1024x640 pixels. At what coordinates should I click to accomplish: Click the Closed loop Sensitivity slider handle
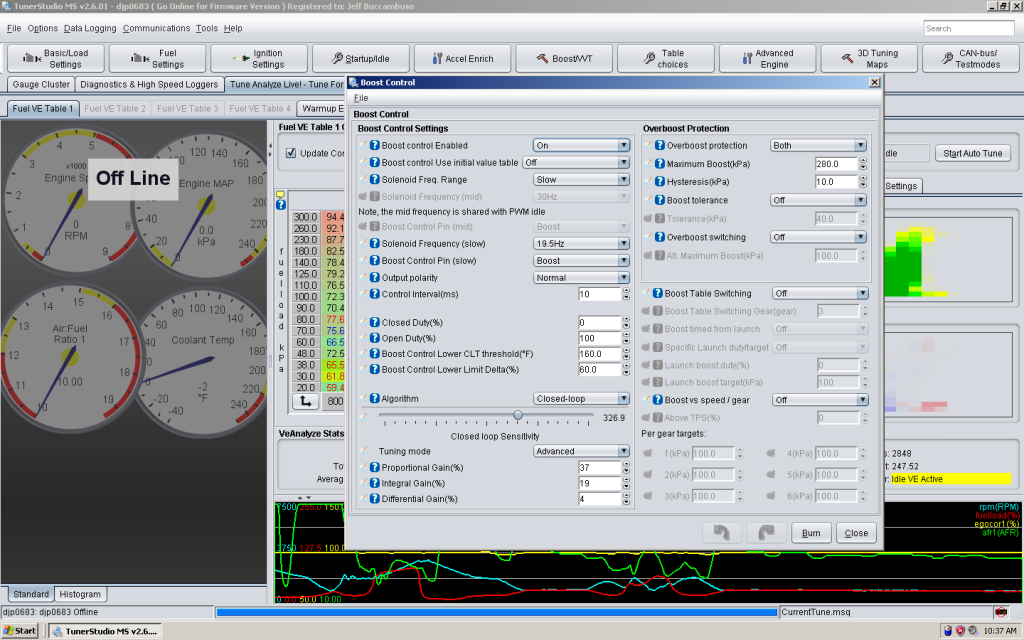click(x=518, y=415)
